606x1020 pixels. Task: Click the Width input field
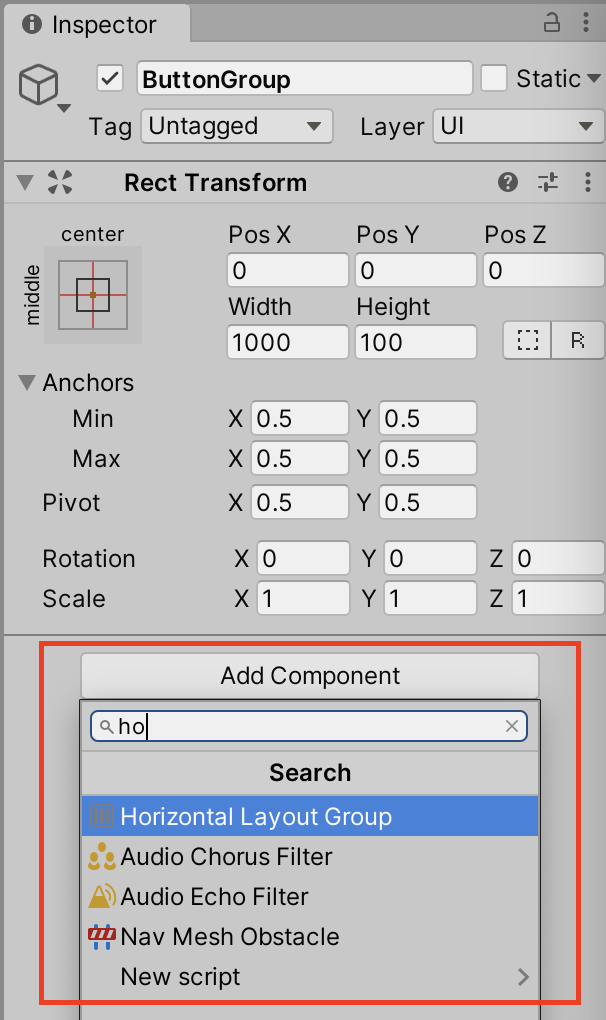pos(287,343)
